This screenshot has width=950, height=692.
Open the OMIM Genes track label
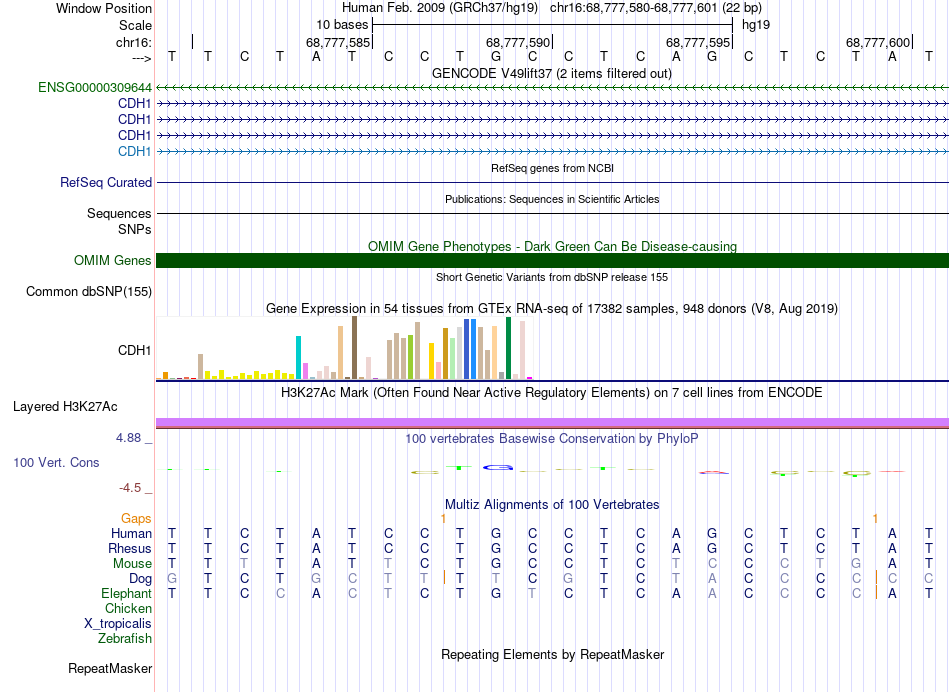tap(113, 261)
